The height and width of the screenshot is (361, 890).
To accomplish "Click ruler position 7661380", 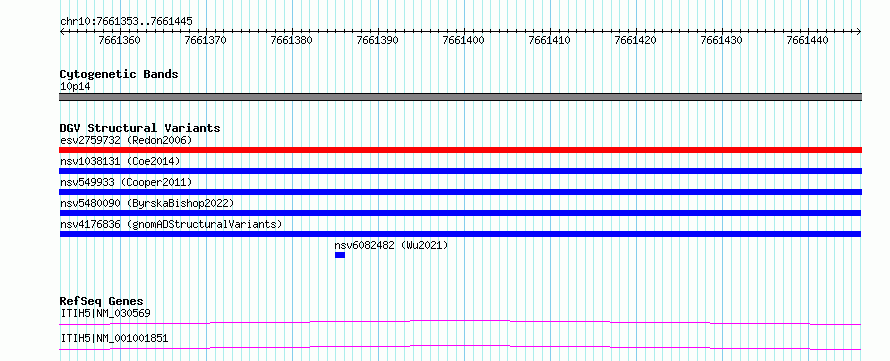I will coord(291,40).
